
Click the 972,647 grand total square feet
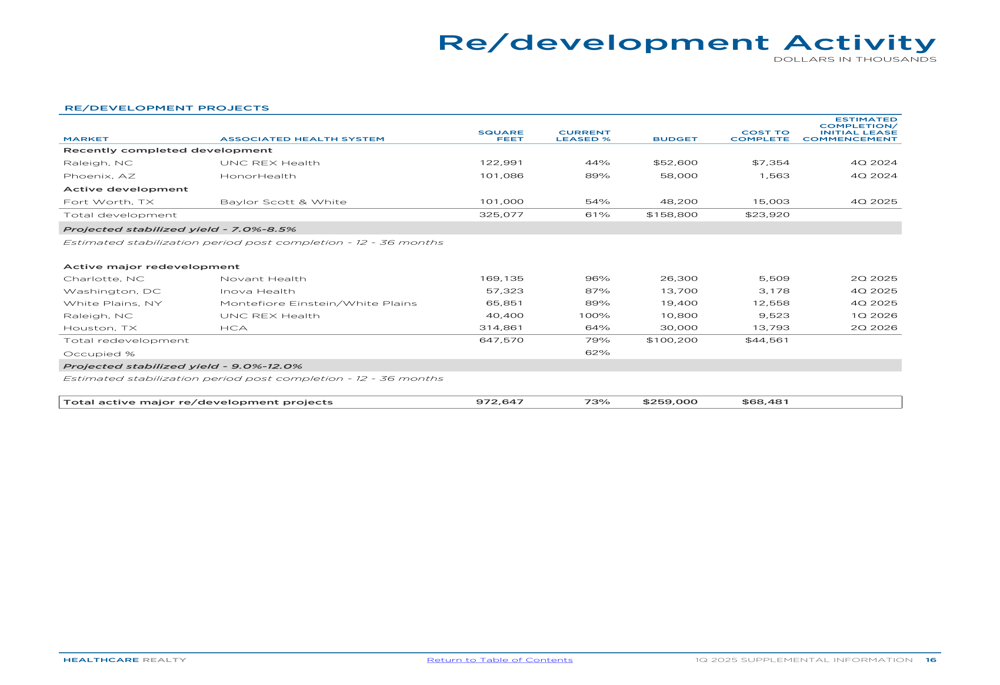500,402
